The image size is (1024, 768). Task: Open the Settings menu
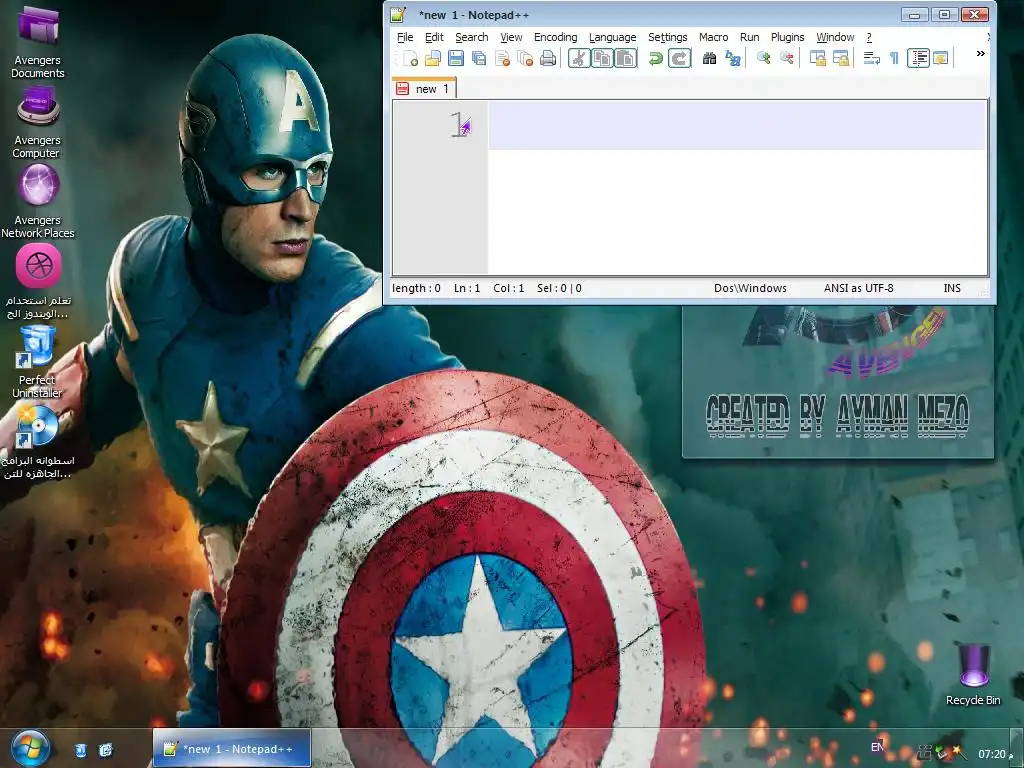[x=667, y=37]
